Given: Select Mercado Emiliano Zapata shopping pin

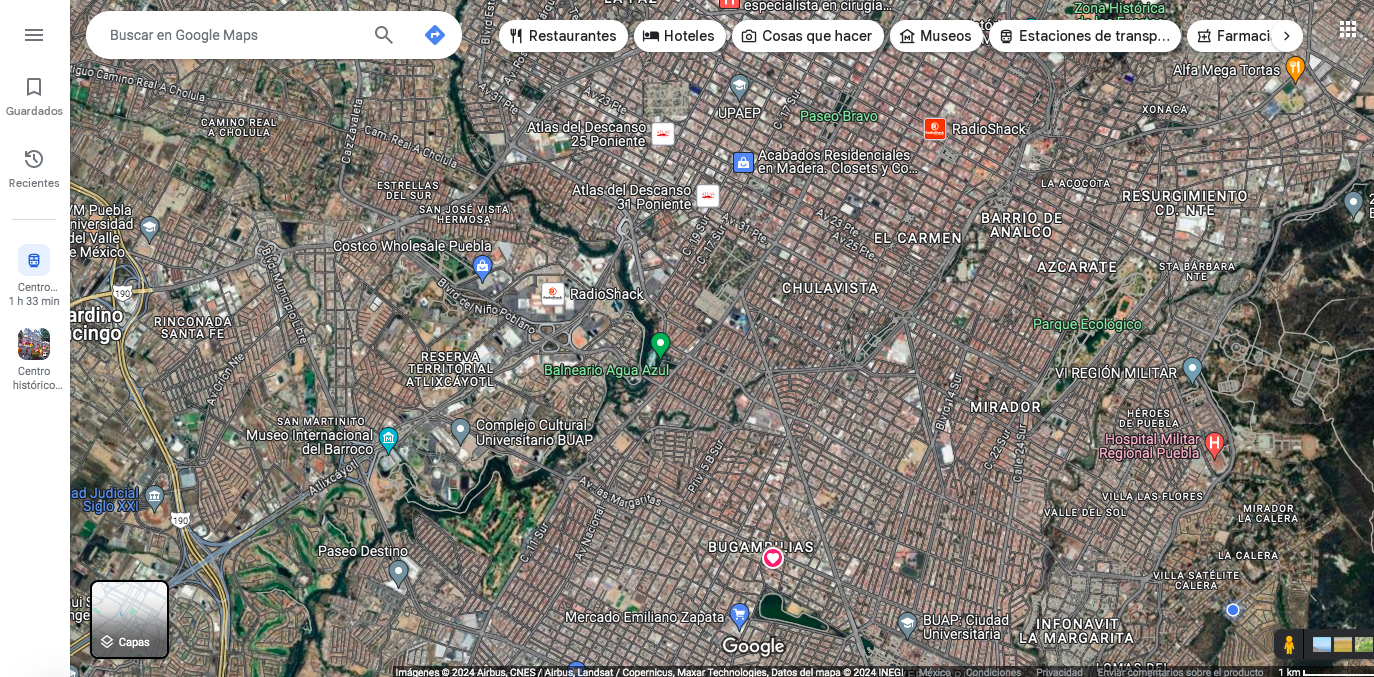Looking at the screenshot, I should coord(739,615).
